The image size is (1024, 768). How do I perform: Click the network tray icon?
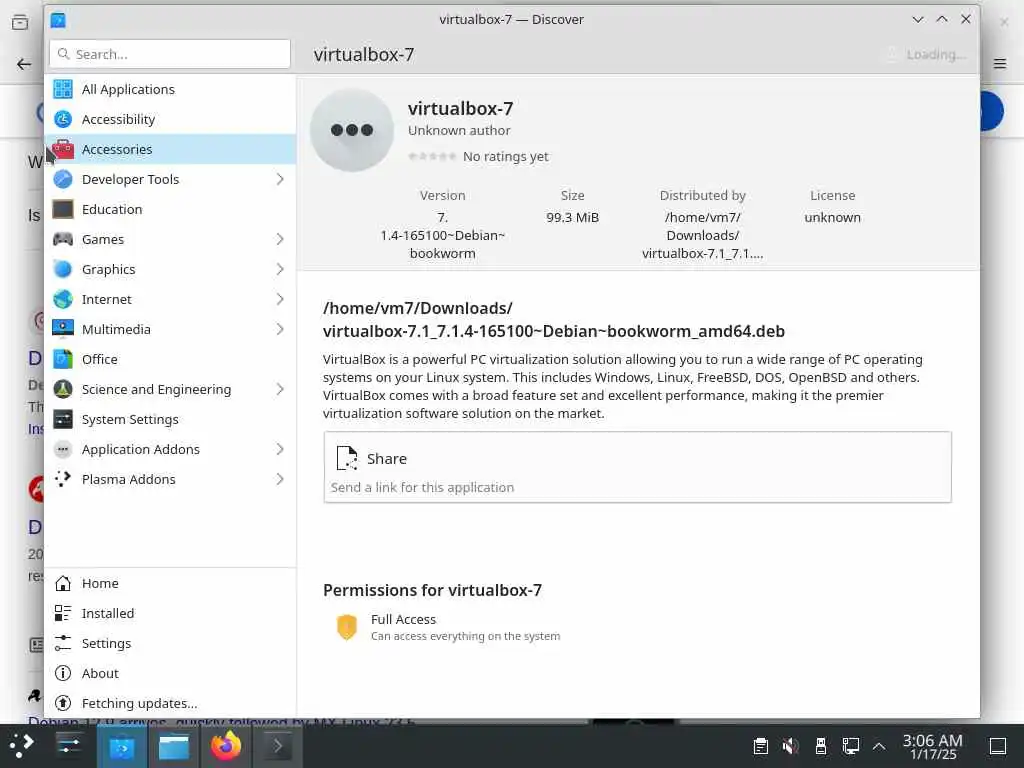[x=850, y=746]
